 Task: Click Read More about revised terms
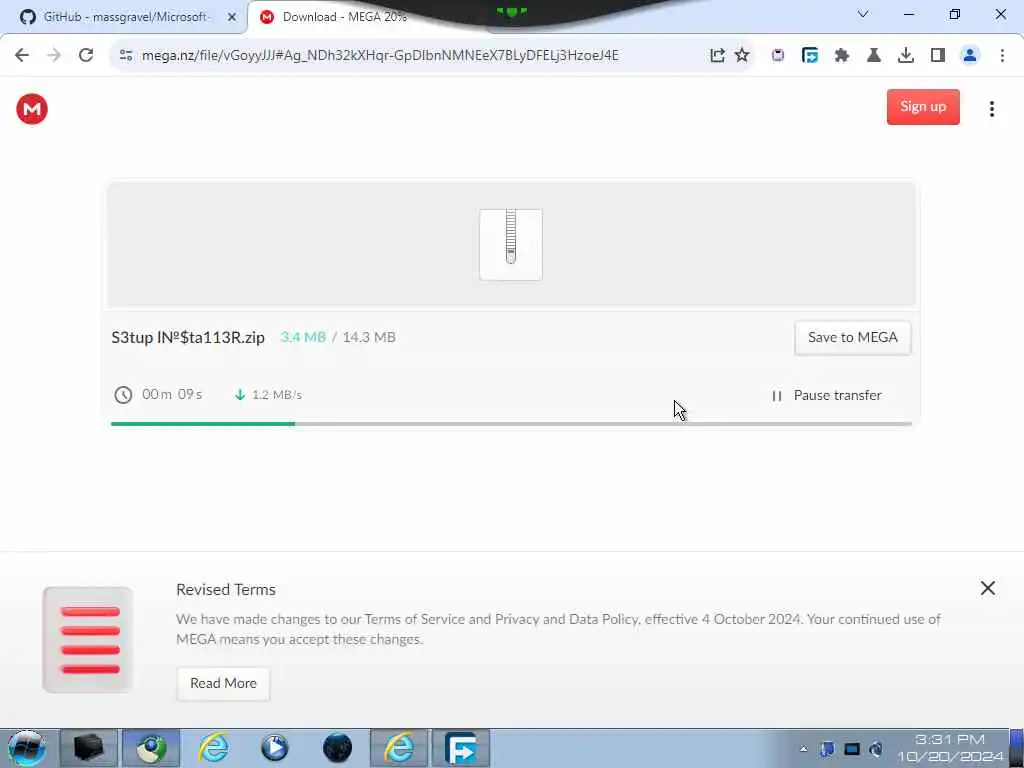coord(223,684)
